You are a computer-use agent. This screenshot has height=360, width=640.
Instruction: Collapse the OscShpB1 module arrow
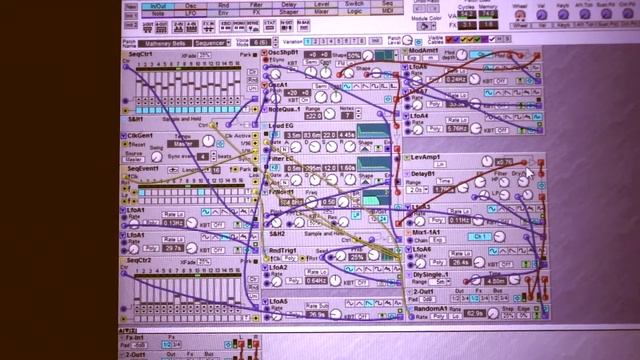(x=264, y=53)
